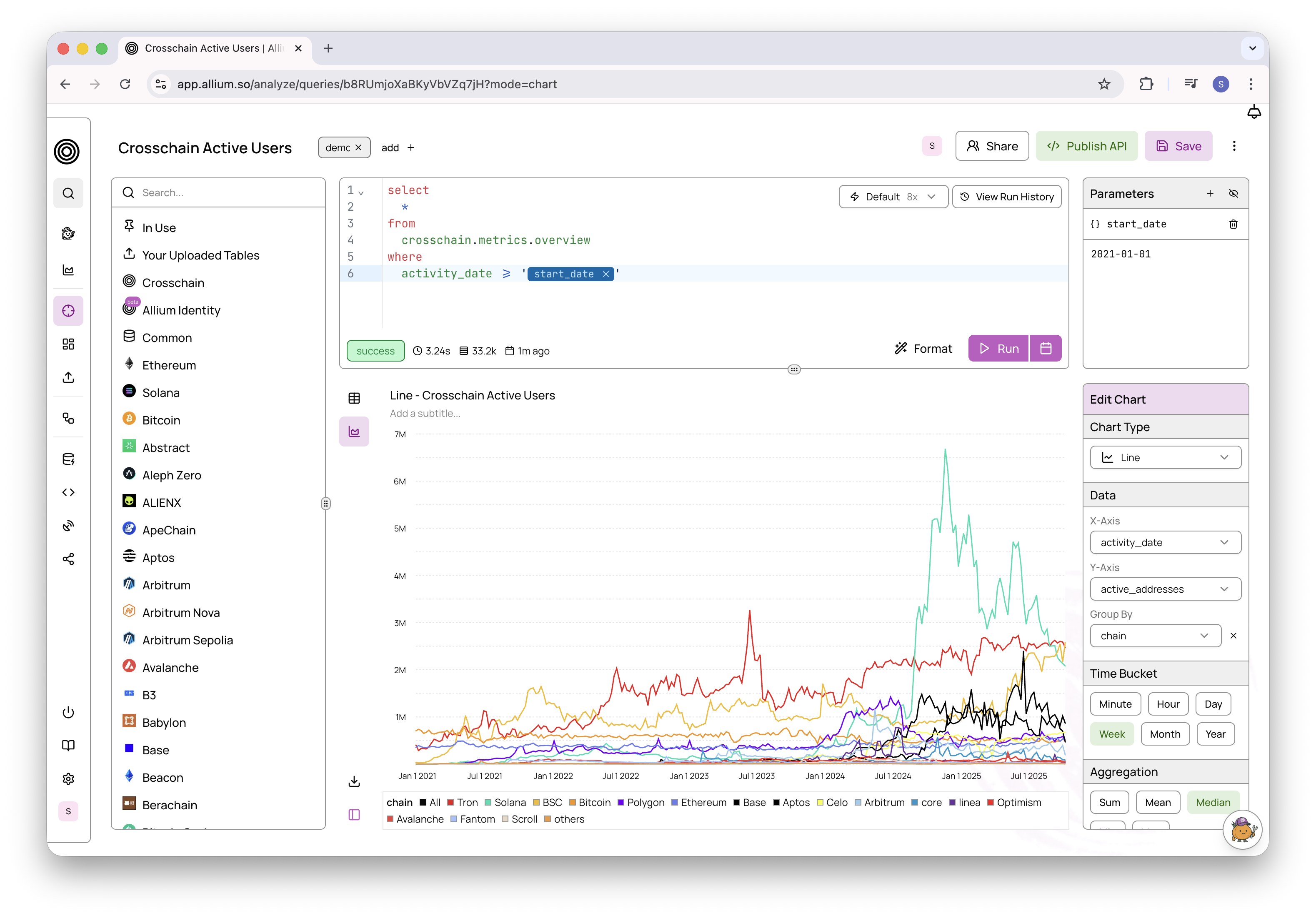Click View Run History button

(1006, 197)
